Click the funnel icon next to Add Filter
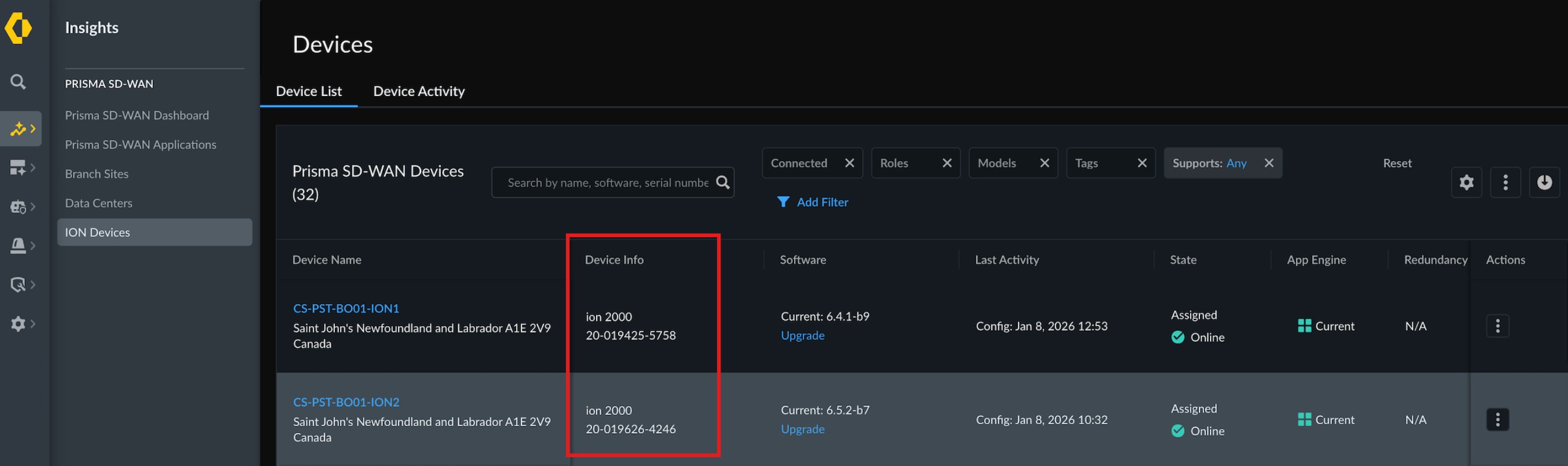 click(783, 202)
